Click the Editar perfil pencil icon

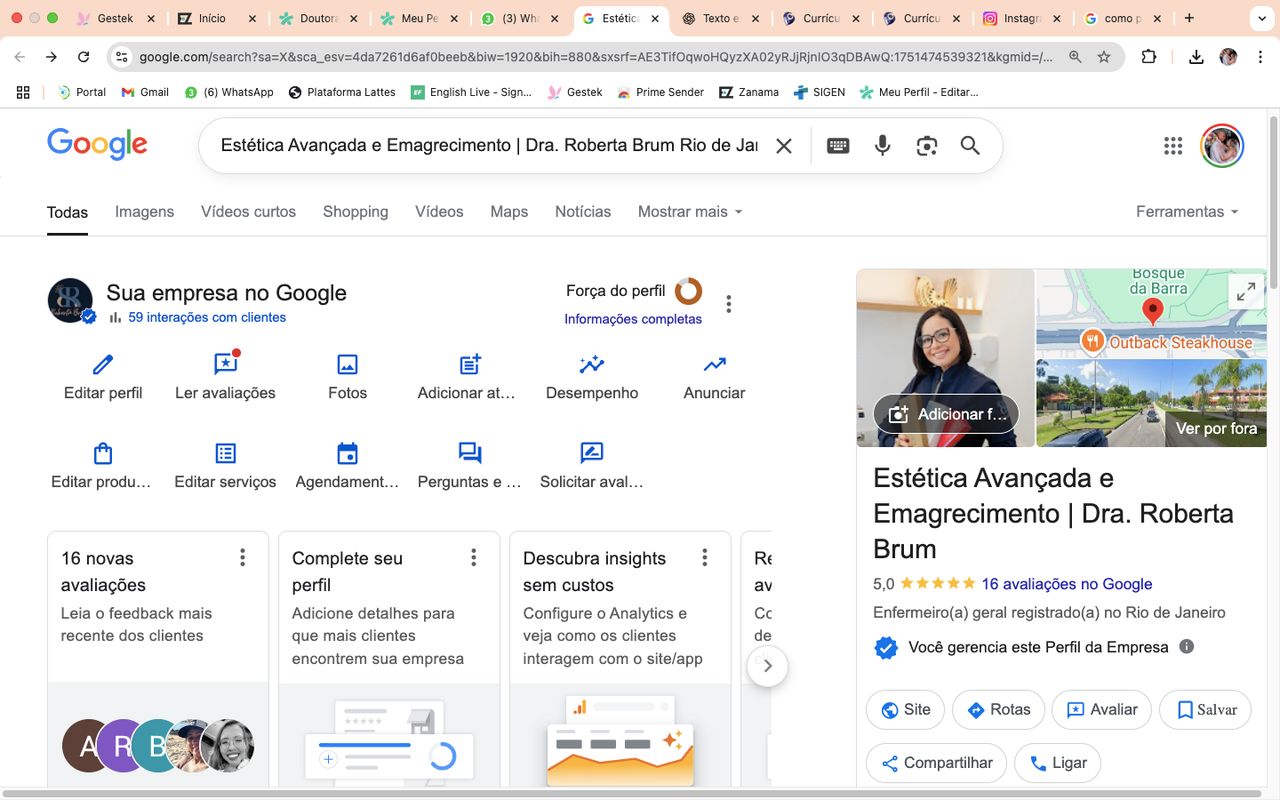coord(103,364)
